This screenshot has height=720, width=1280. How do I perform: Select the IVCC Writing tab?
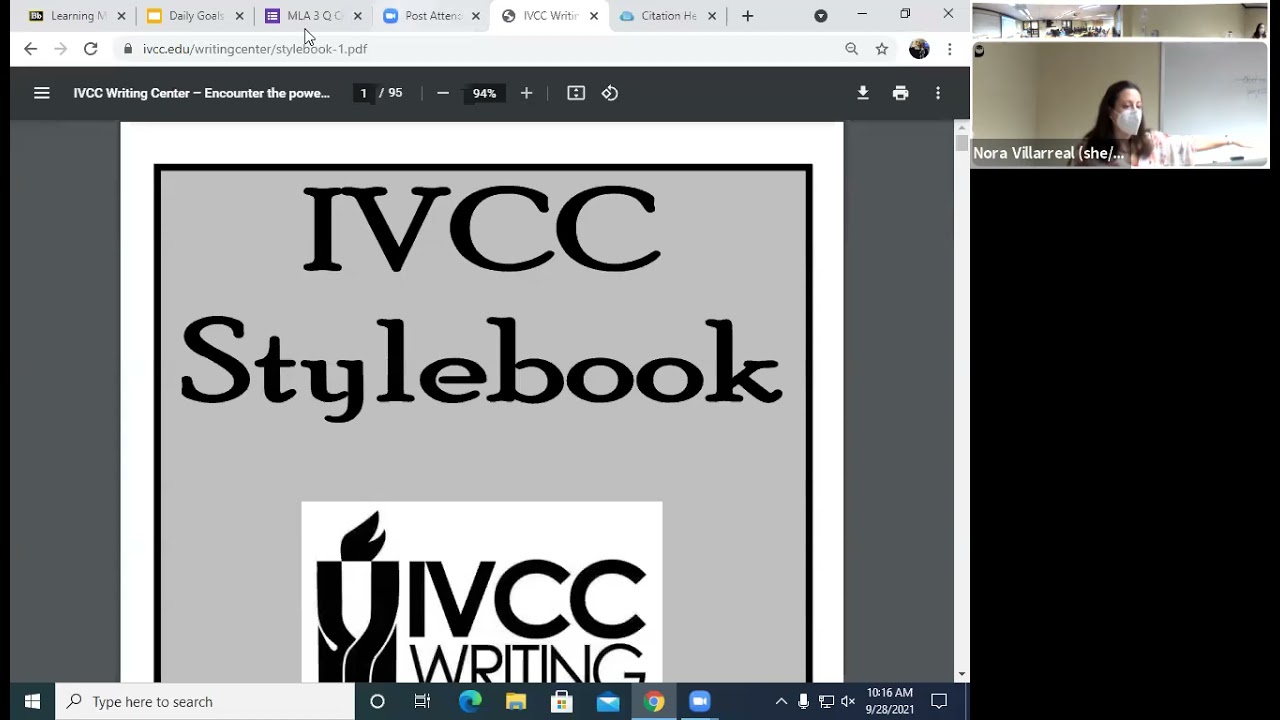click(540, 16)
